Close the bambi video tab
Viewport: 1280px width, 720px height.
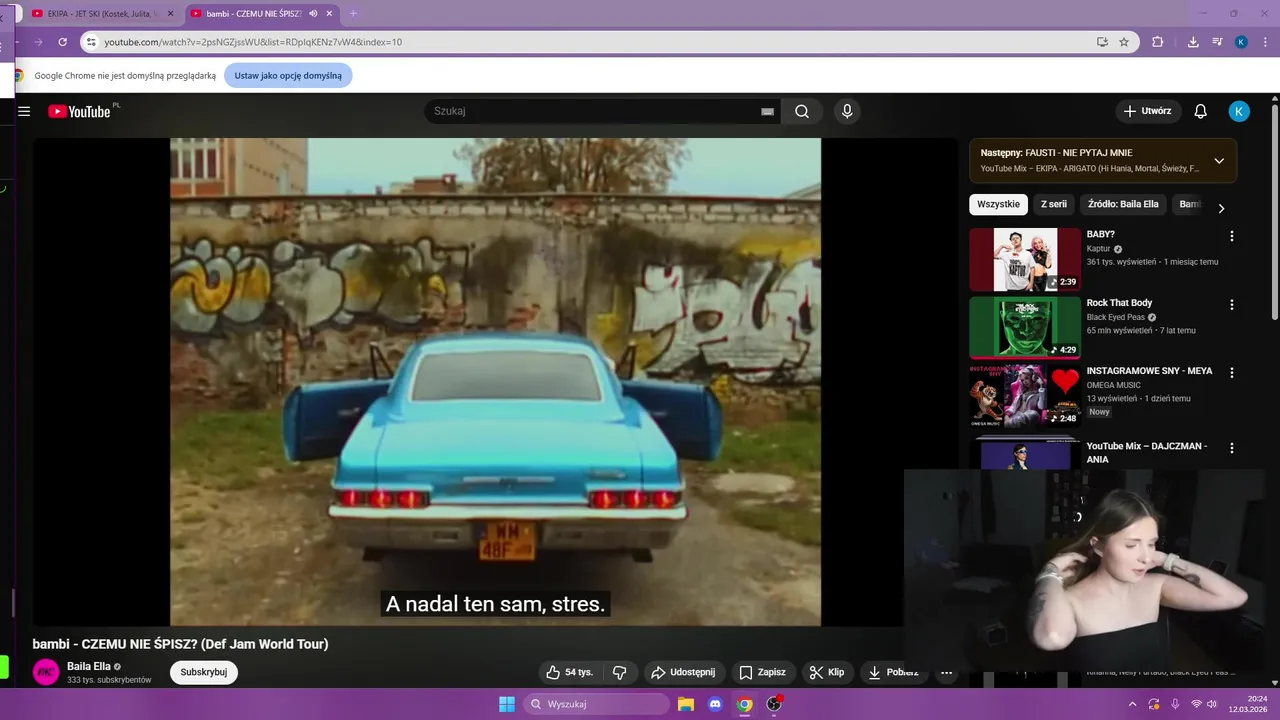329,14
